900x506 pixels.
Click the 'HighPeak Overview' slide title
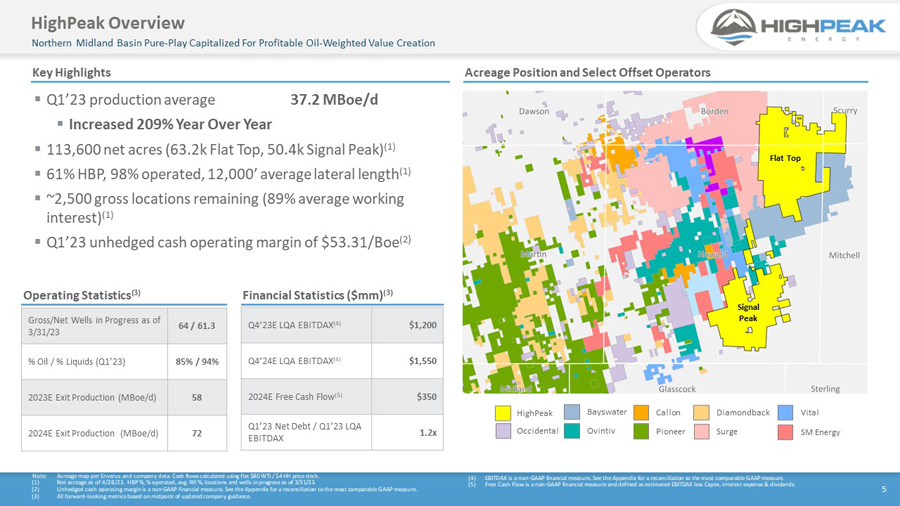tap(108, 23)
